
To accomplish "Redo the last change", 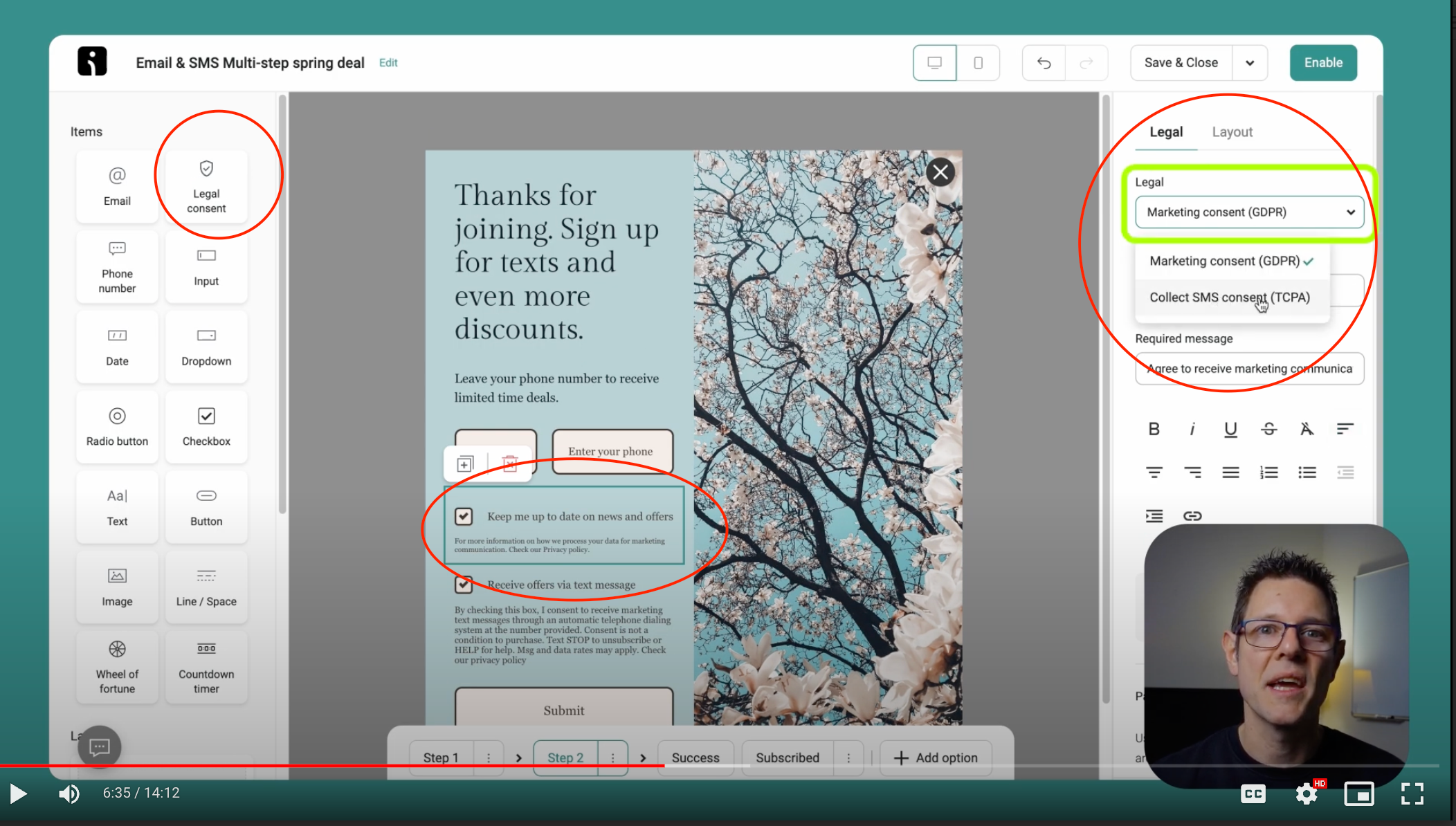I will tap(1086, 63).
